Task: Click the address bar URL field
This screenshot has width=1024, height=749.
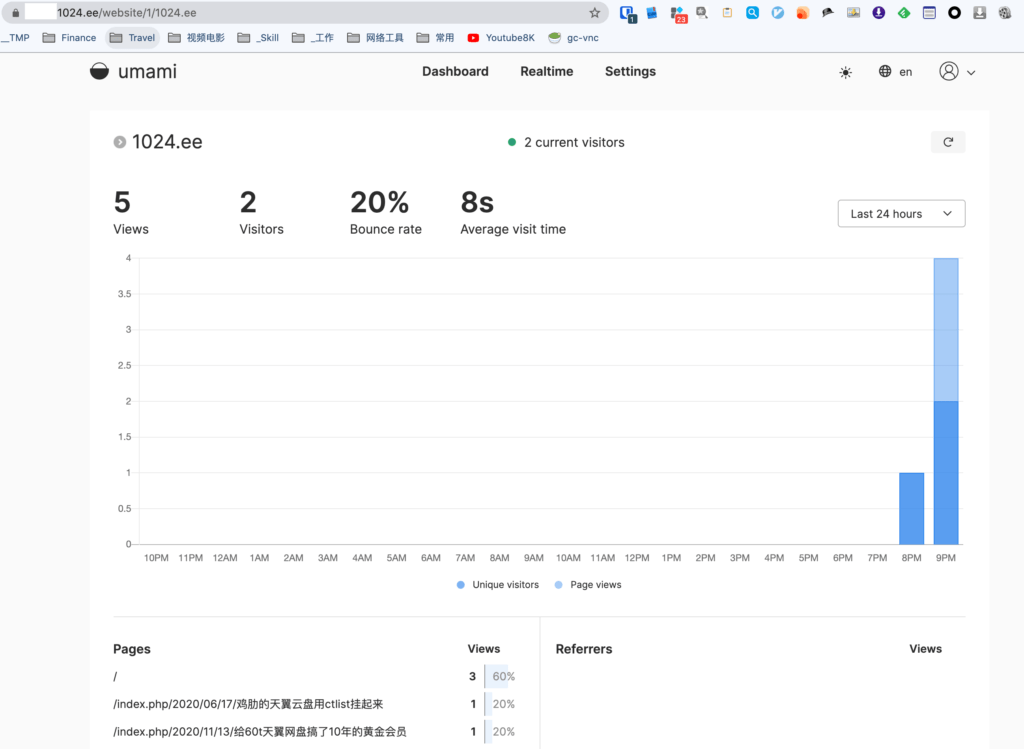Action: coord(304,12)
